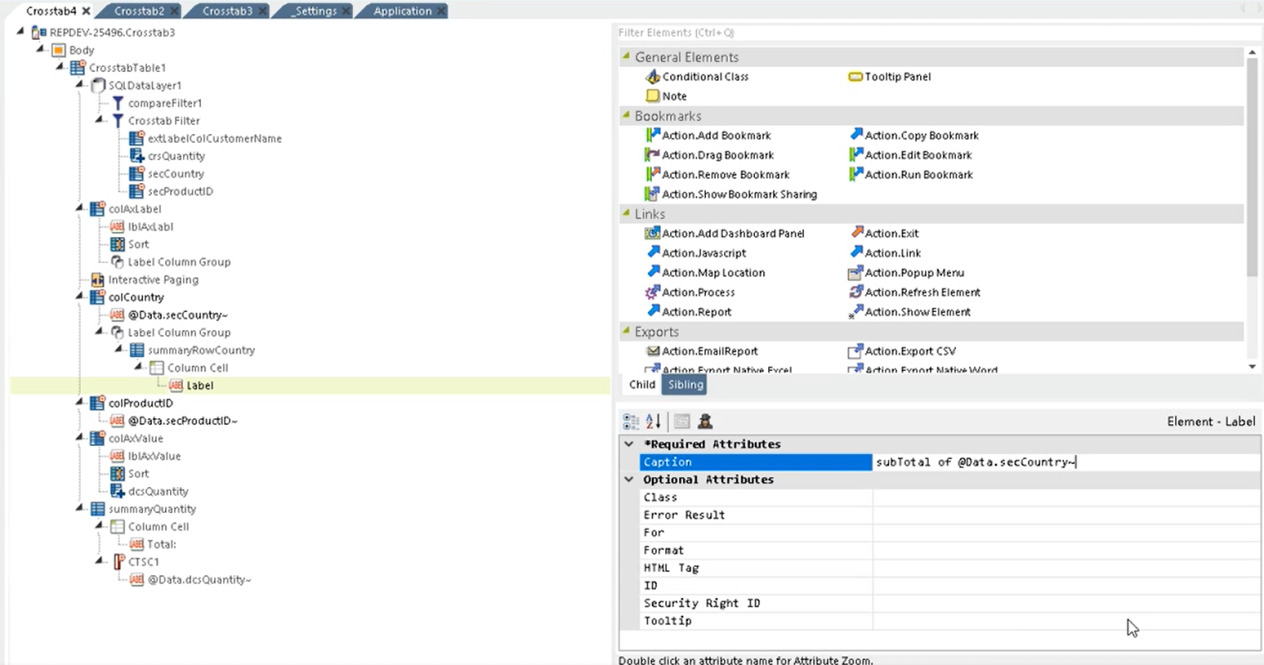Click the Action.Link icon

point(856,253)
